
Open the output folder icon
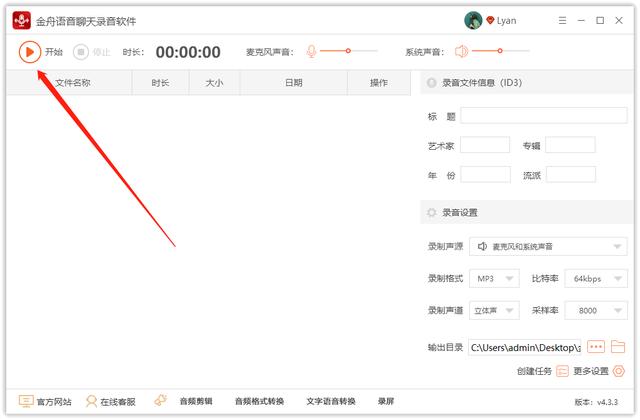[x=618, y=347]
